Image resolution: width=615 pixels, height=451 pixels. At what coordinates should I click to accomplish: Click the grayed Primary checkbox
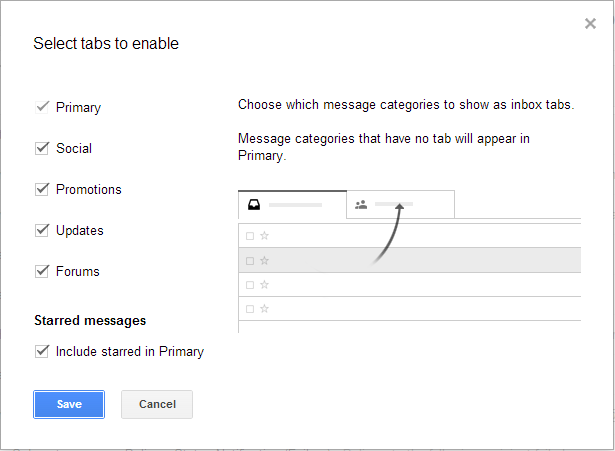tap(42, 107)
